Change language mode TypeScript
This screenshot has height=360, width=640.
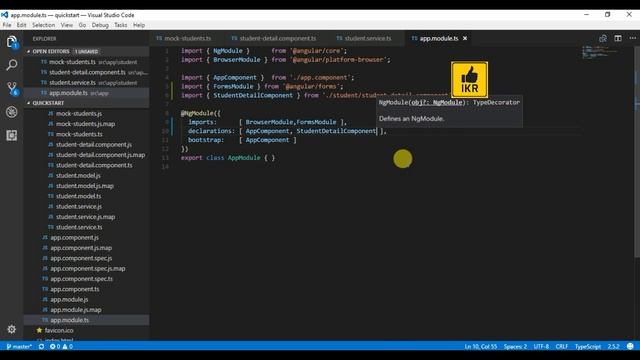point(588,347)
